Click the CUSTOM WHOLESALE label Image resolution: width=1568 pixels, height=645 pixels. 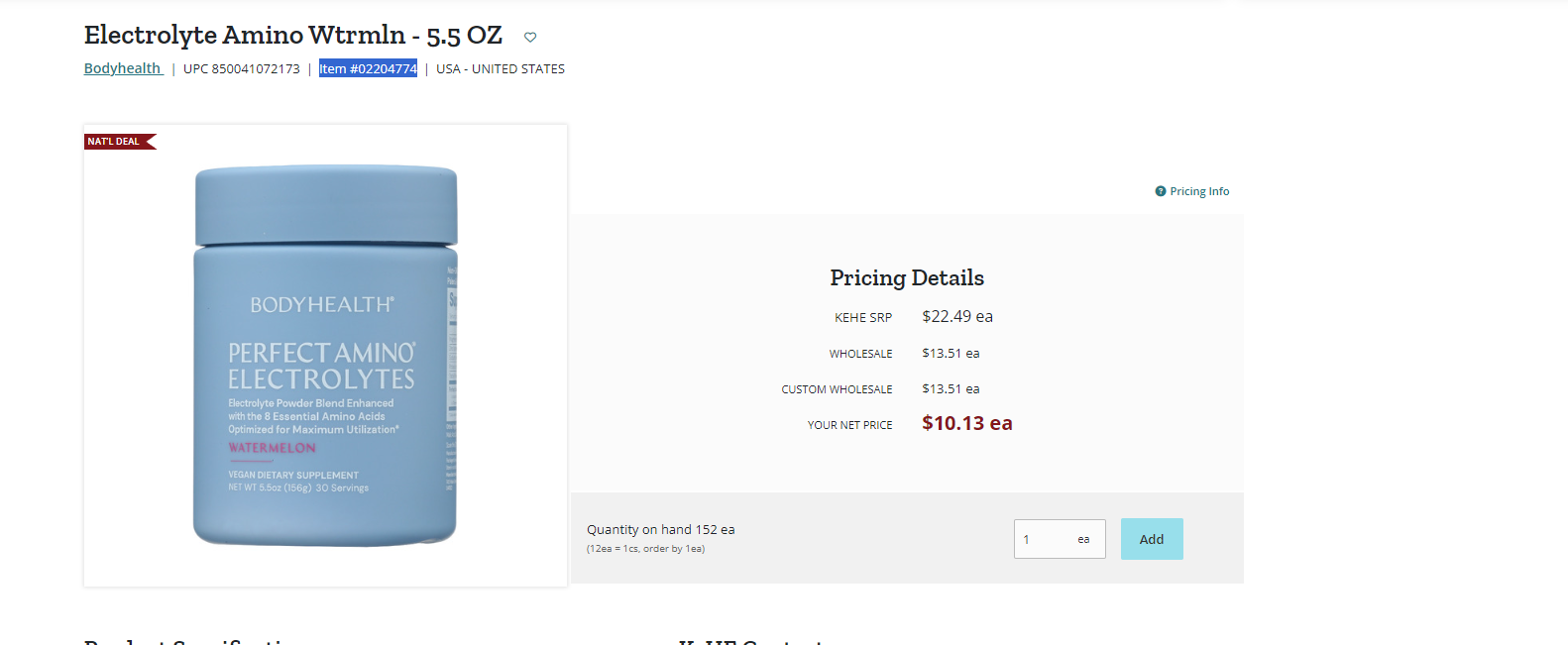[837, 389]
